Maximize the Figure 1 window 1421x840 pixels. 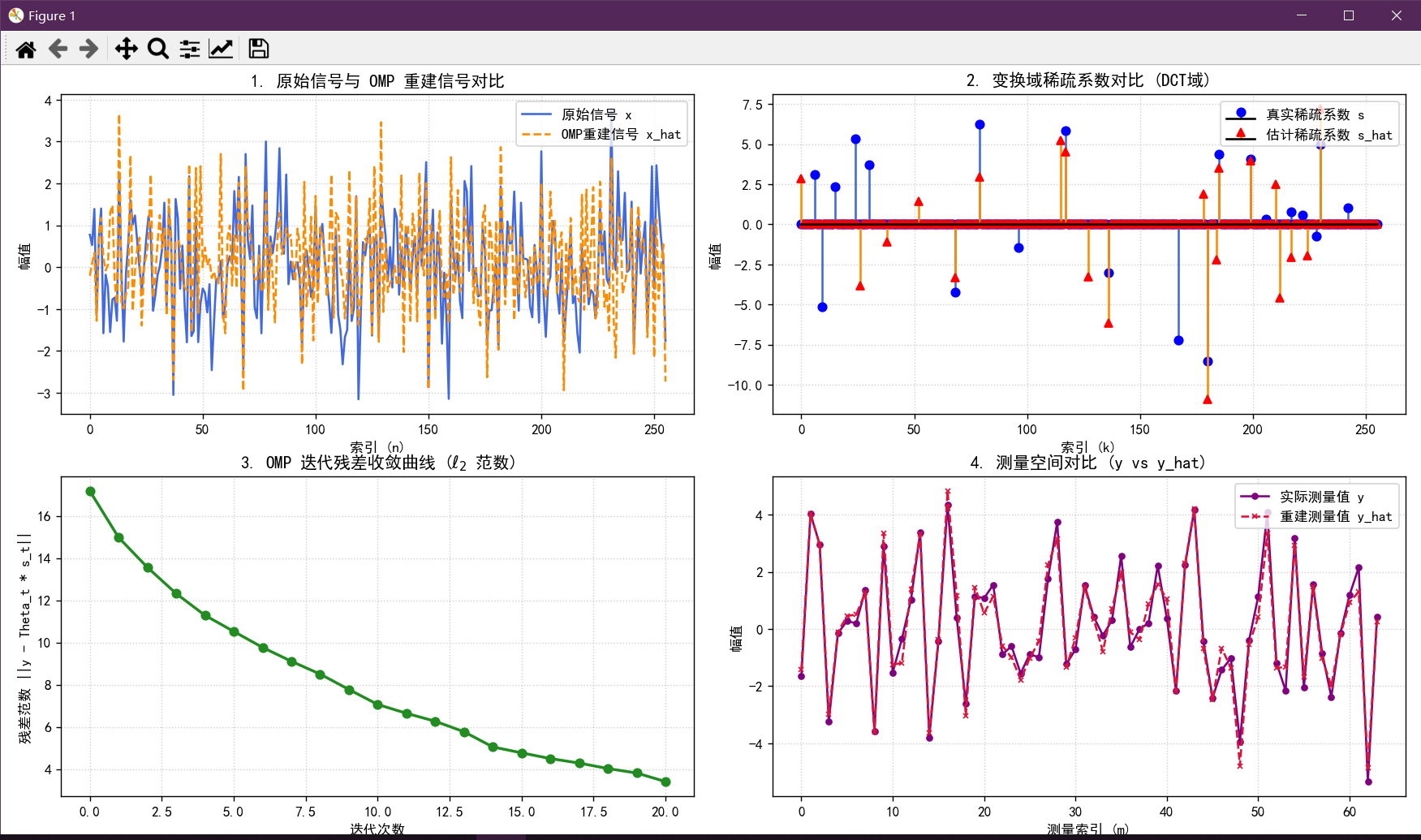(x=1349, y=15)
